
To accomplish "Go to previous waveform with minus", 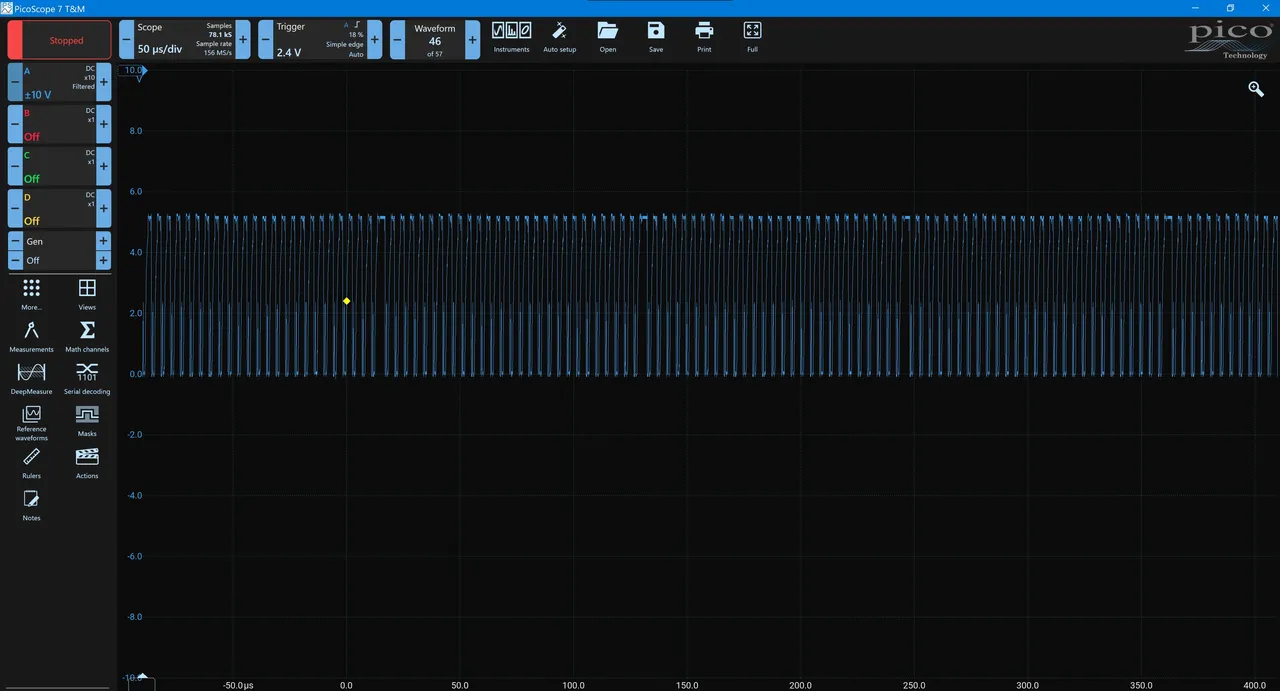I will coord(397,40).
